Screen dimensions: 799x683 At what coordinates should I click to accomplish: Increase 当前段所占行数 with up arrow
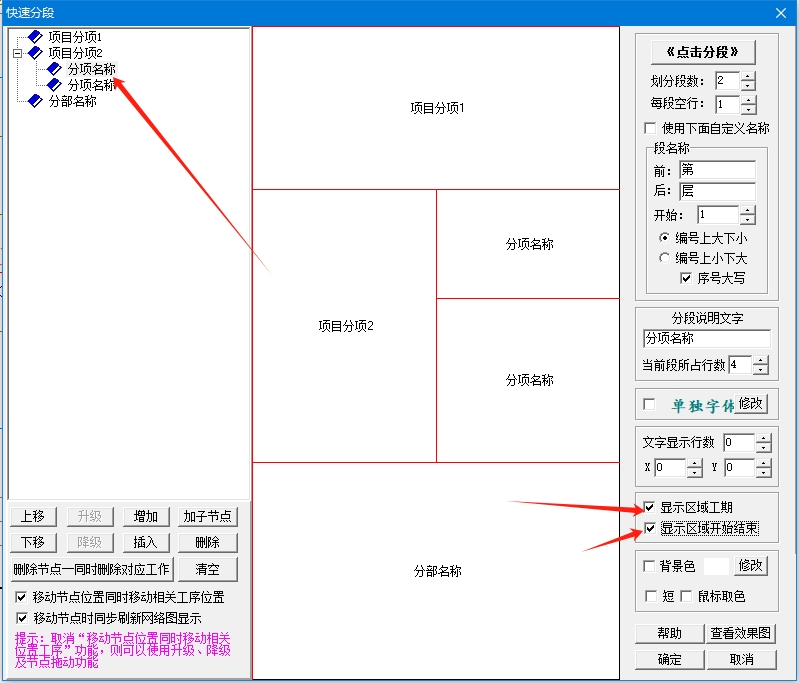pos(761,360)
